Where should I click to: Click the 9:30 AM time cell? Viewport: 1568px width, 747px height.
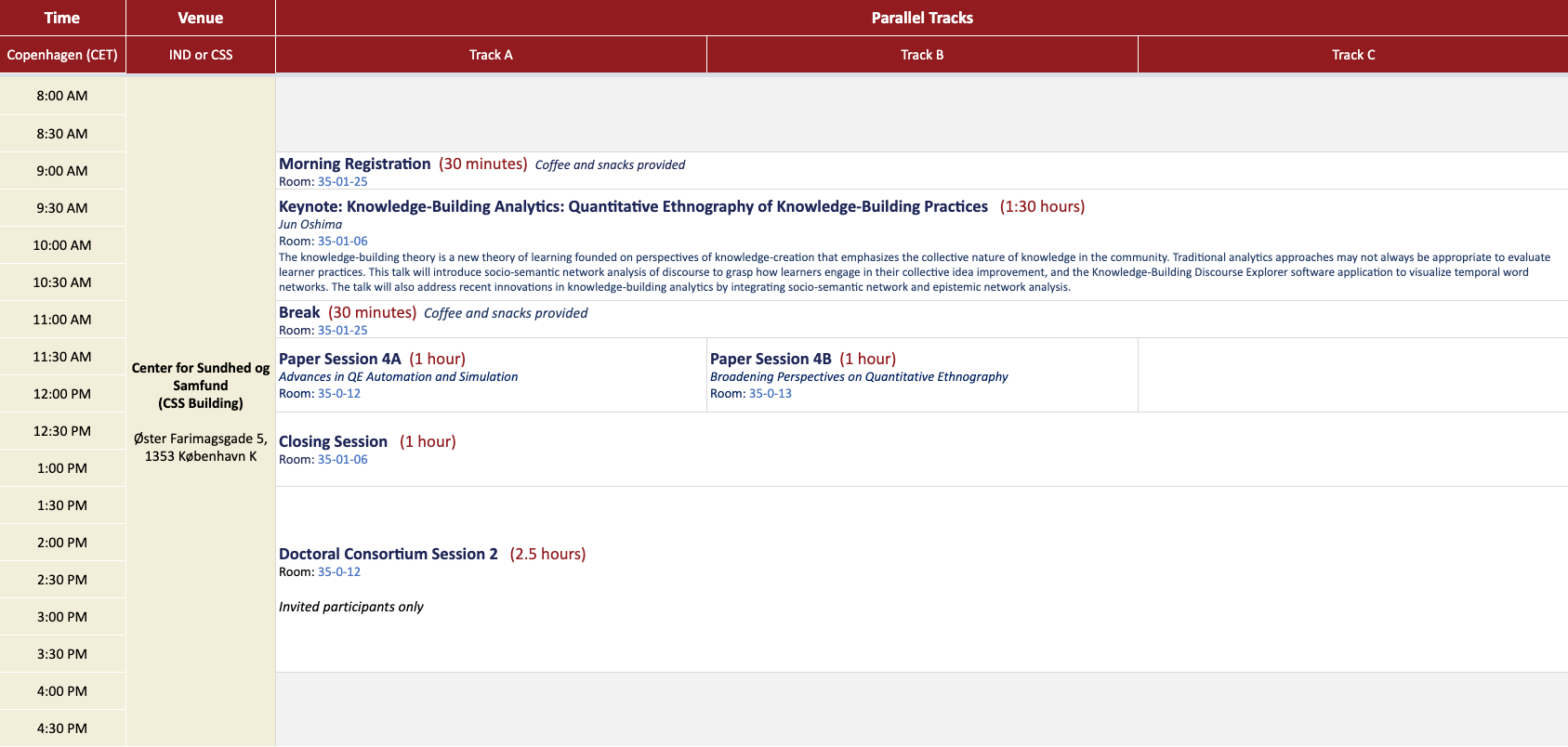point(62,208)
